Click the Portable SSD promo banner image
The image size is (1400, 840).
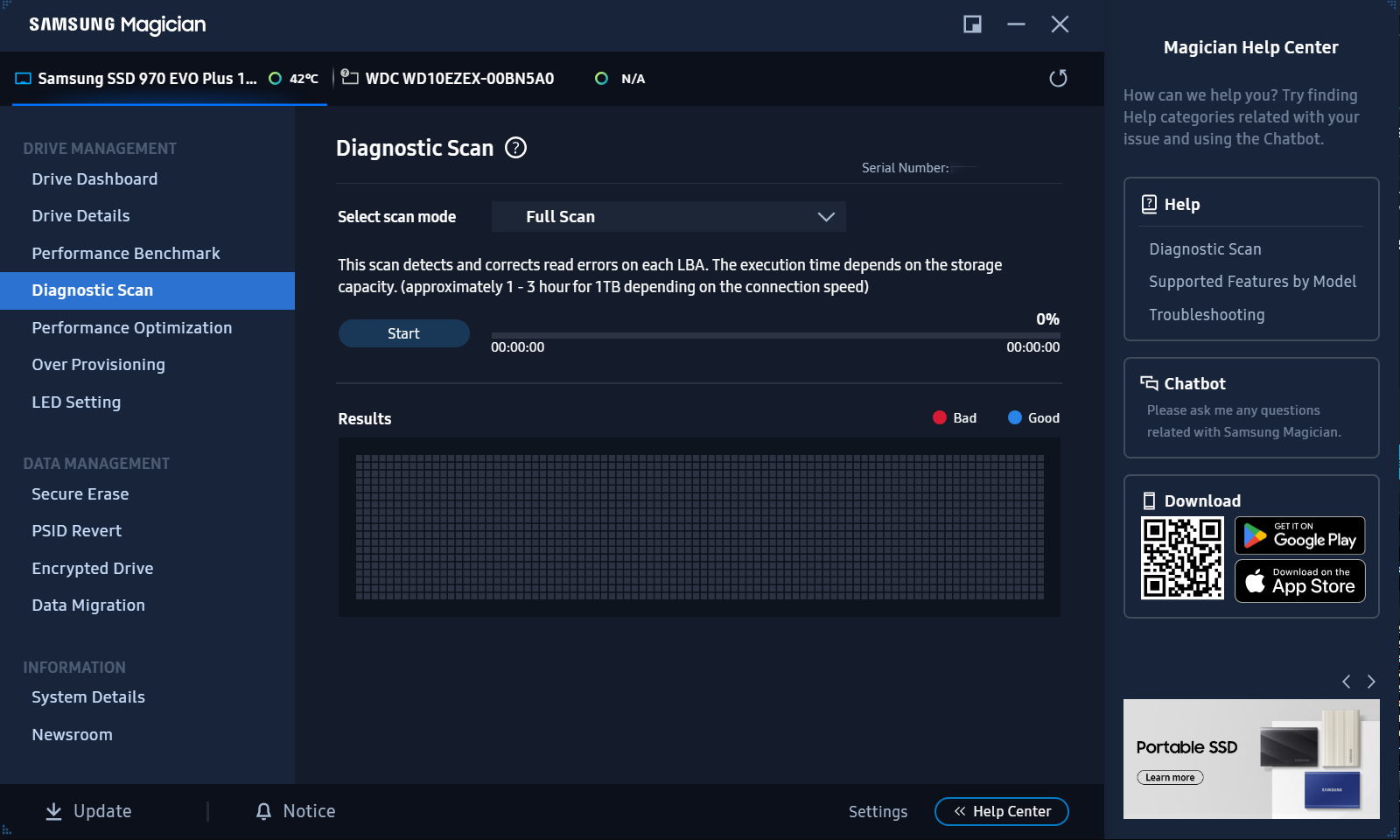tap(1251, 759)
